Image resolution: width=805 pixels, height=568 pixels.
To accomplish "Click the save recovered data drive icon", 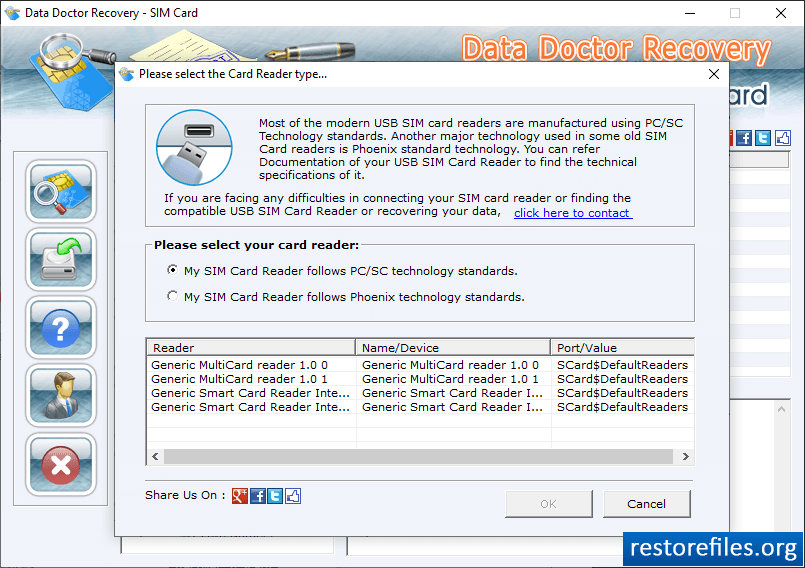I will click(x=61, y=259).
